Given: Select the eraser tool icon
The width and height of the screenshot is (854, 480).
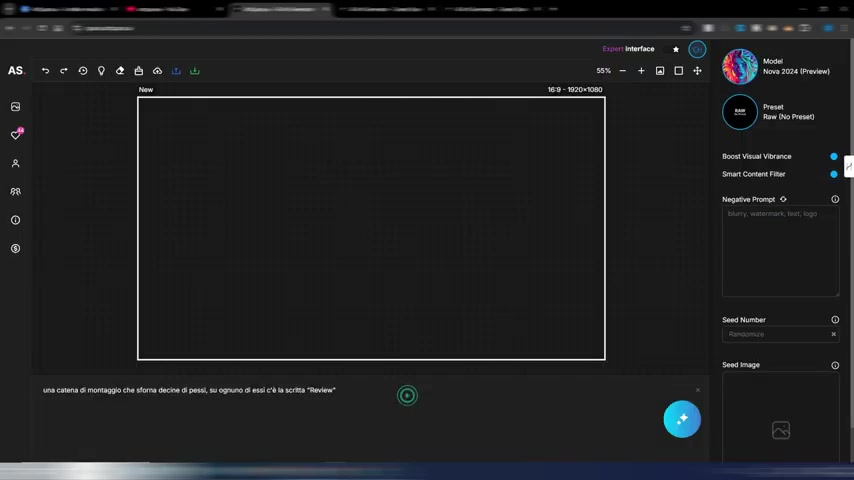Looking at the screenshot, I should 120,71.
